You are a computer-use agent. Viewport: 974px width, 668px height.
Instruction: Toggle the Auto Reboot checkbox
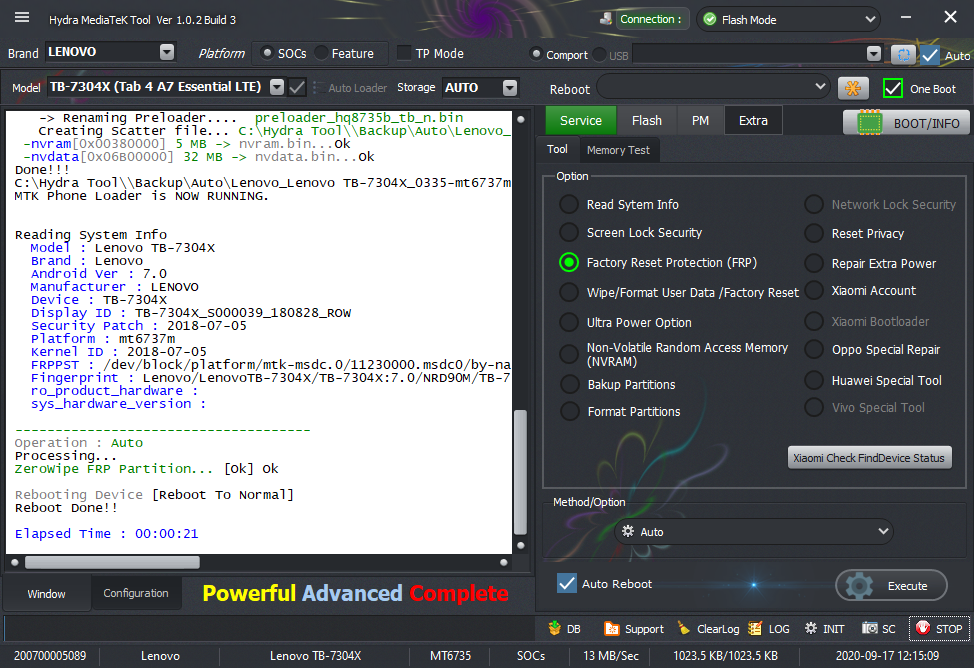[567, 583]
